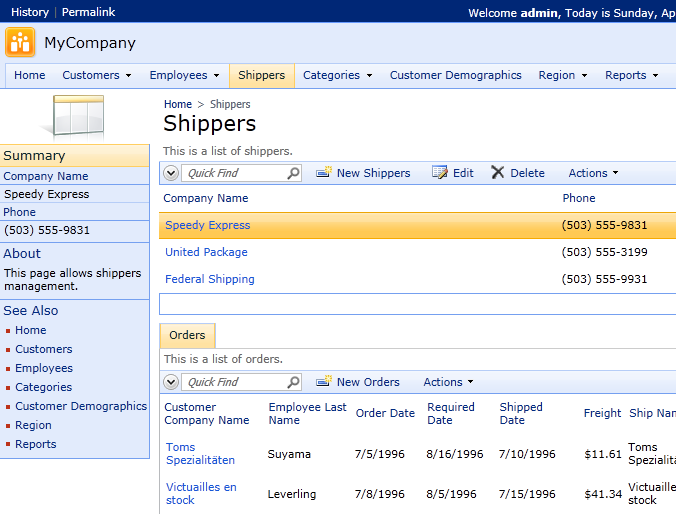Click the phone number (503) 555-9931

click(x=604, y=279)
